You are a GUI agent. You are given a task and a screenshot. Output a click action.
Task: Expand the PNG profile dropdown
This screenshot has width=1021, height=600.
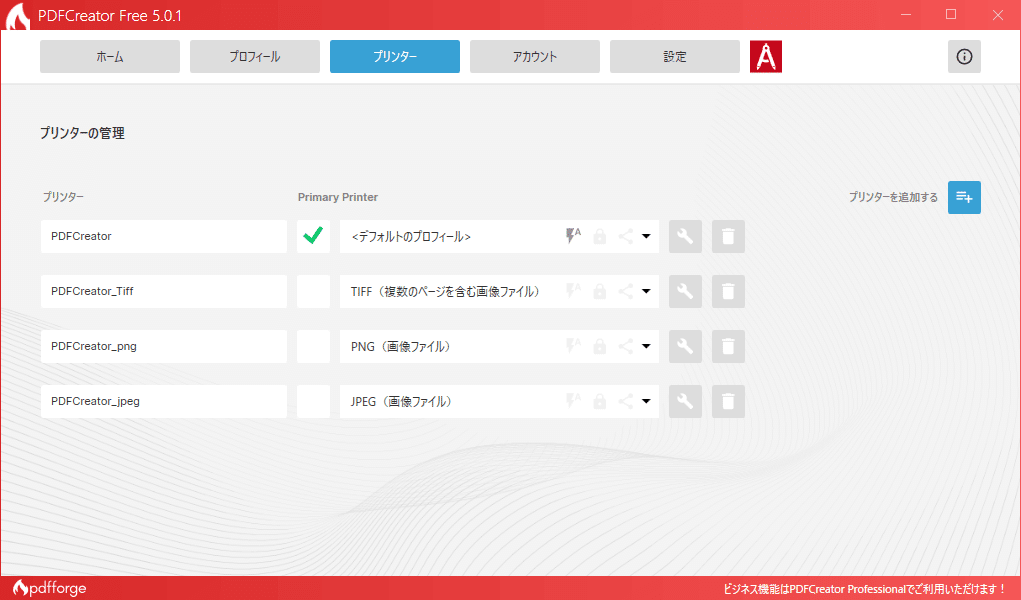pos(646,347)
